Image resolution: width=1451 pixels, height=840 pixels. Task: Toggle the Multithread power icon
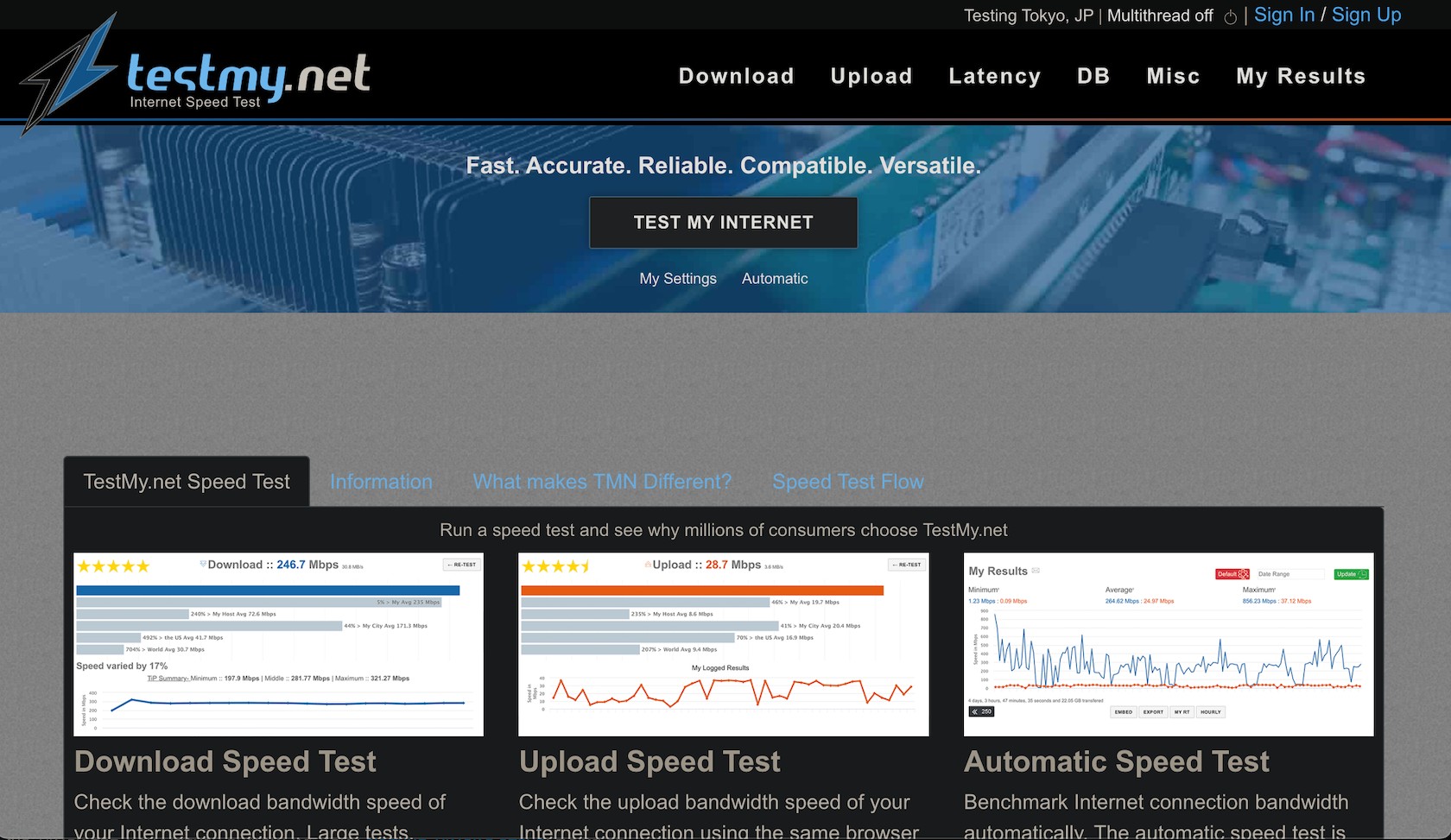(x=1230, y=16)
